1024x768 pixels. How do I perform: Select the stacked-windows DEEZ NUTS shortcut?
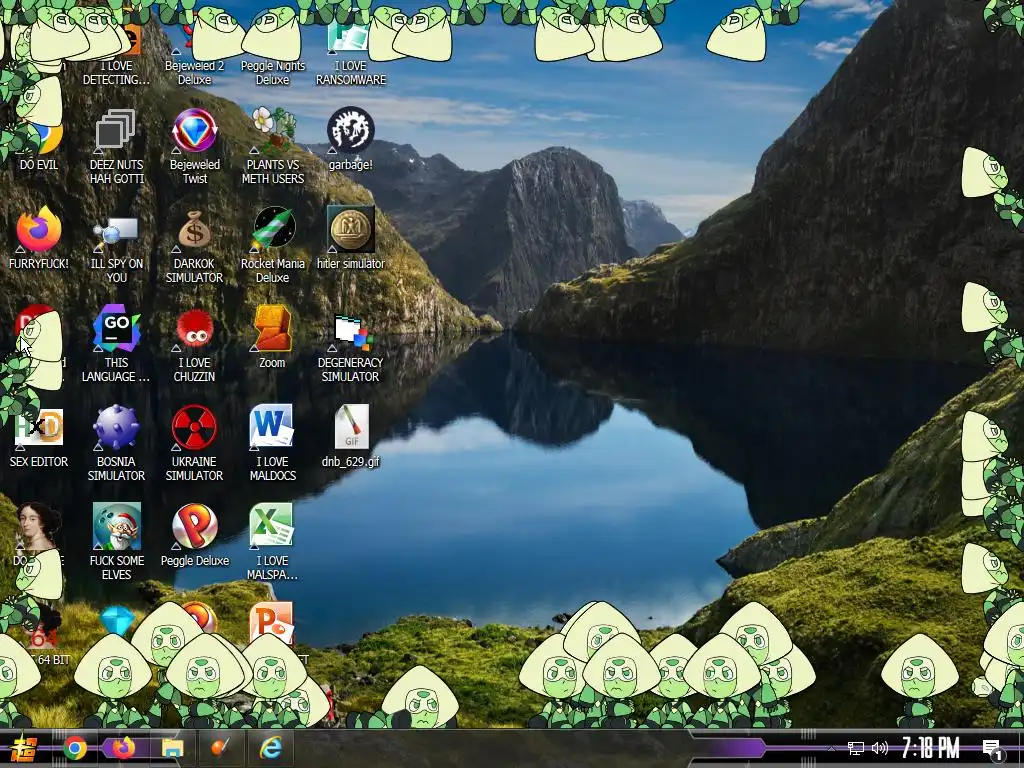coord(116,131)
